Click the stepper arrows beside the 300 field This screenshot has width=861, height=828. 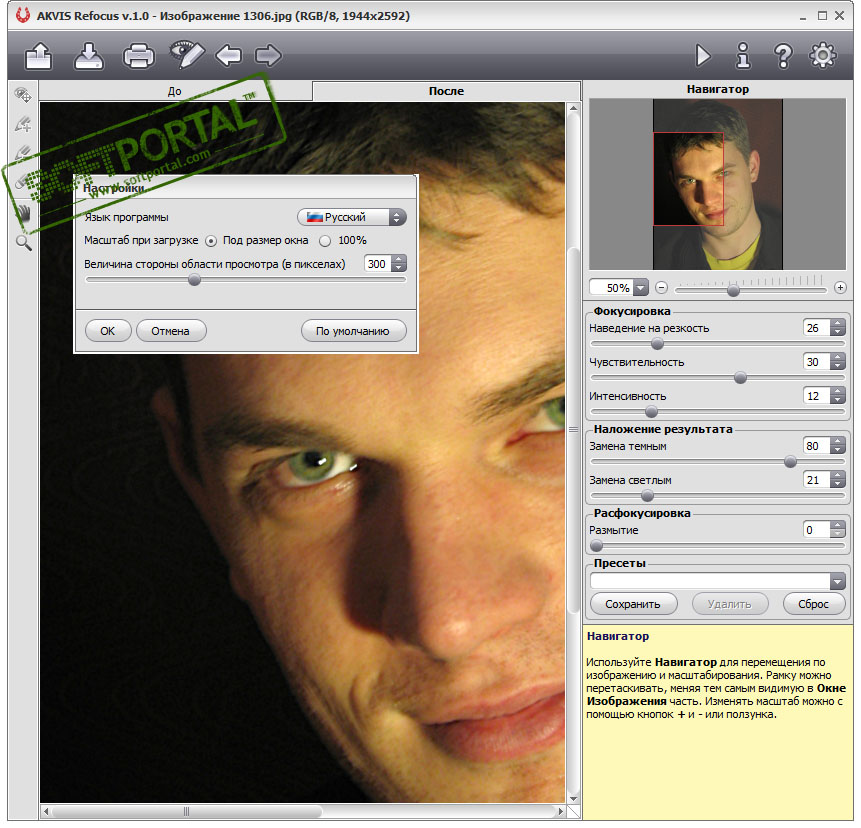[399, 264]
